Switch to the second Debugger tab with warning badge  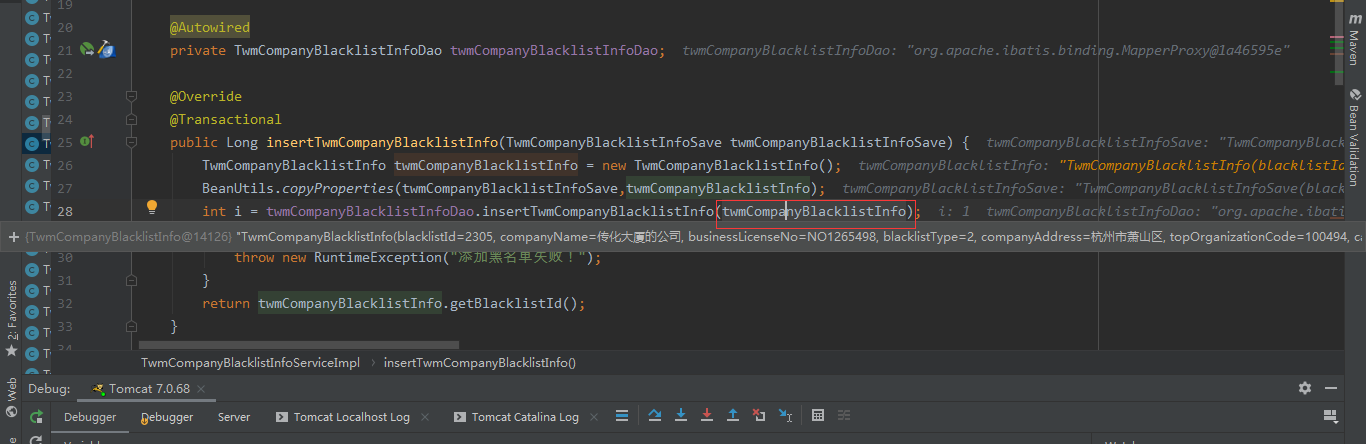pos(167,417)
